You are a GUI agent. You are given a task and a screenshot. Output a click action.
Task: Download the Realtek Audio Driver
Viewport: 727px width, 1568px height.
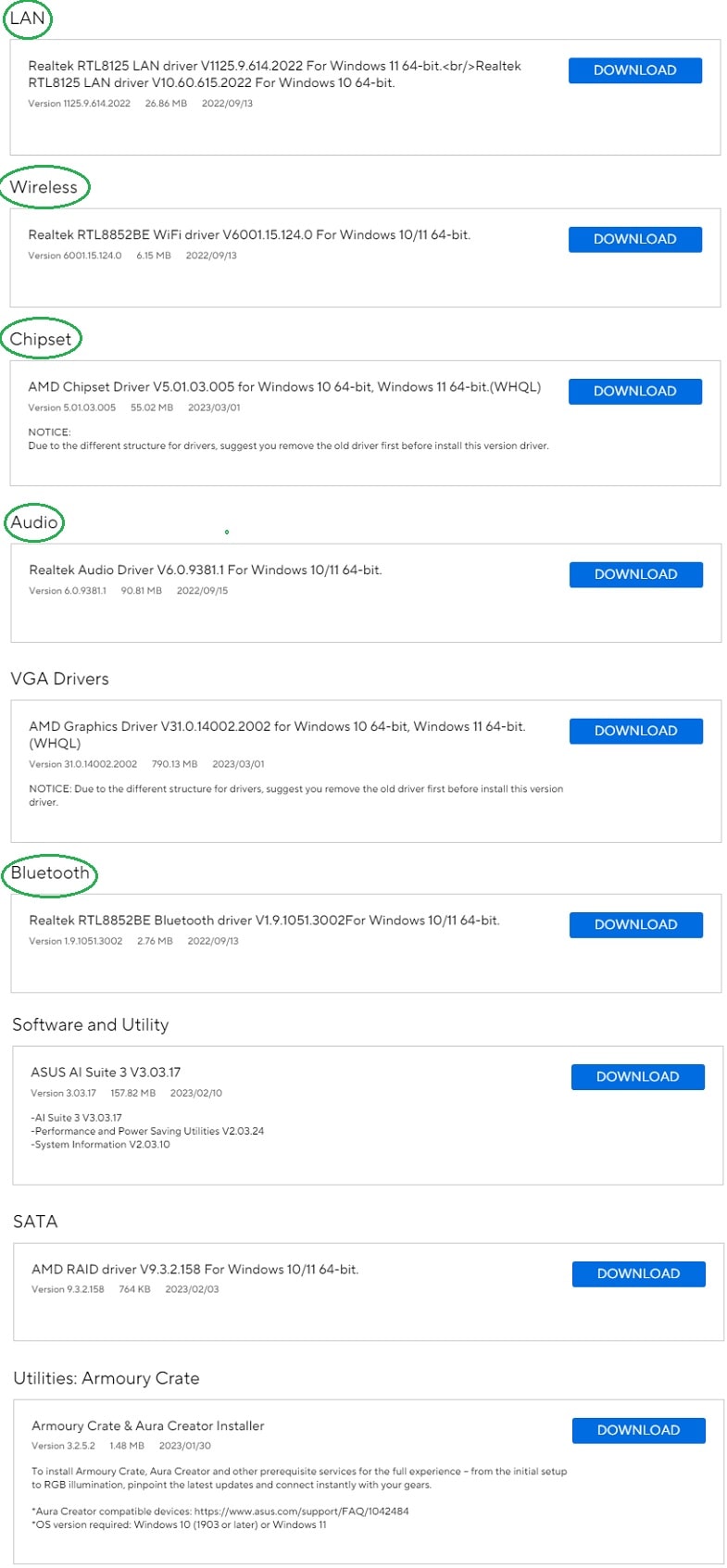(635, 574)
